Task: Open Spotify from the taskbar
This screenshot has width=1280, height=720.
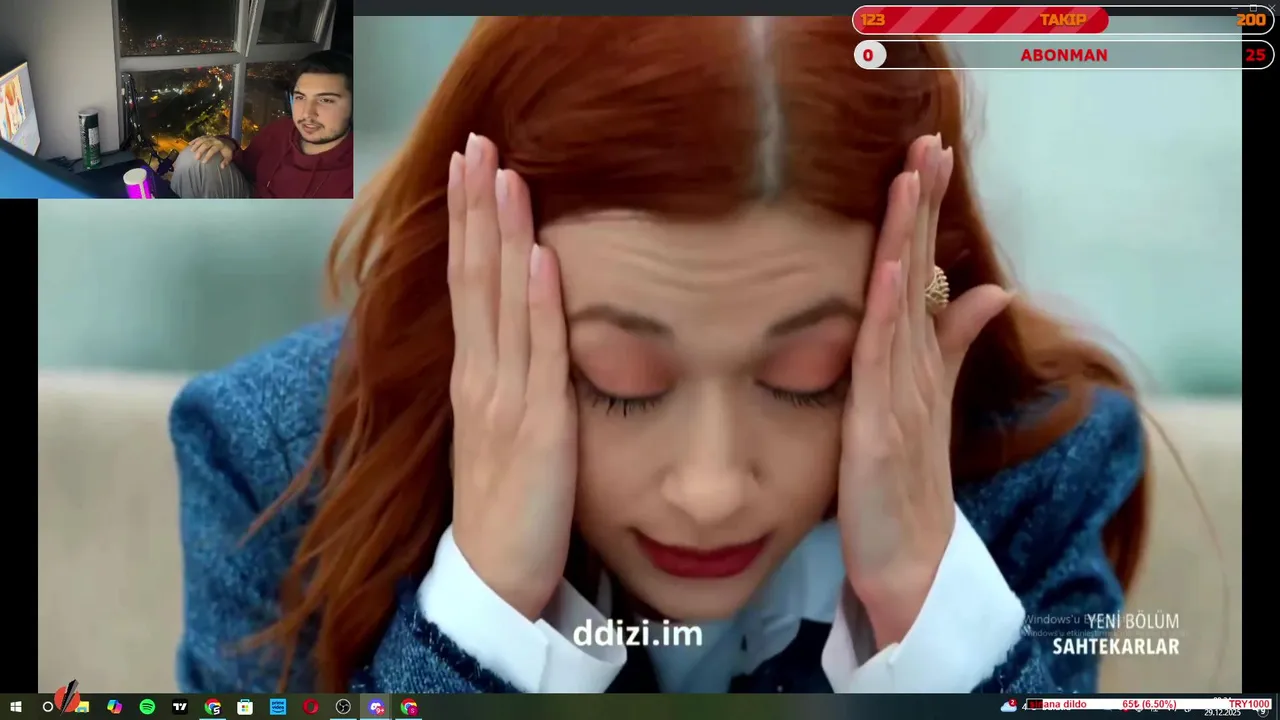Action: [147, 707]
